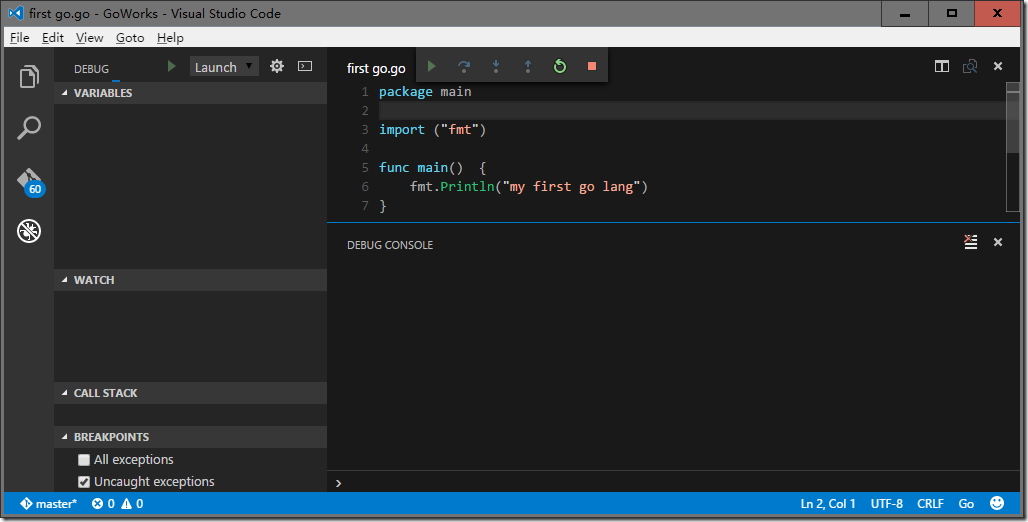Open launch.json with the gear icon
Image resolution: width=1028 pixels, height=522 pixels.
[x=277, y=67]
